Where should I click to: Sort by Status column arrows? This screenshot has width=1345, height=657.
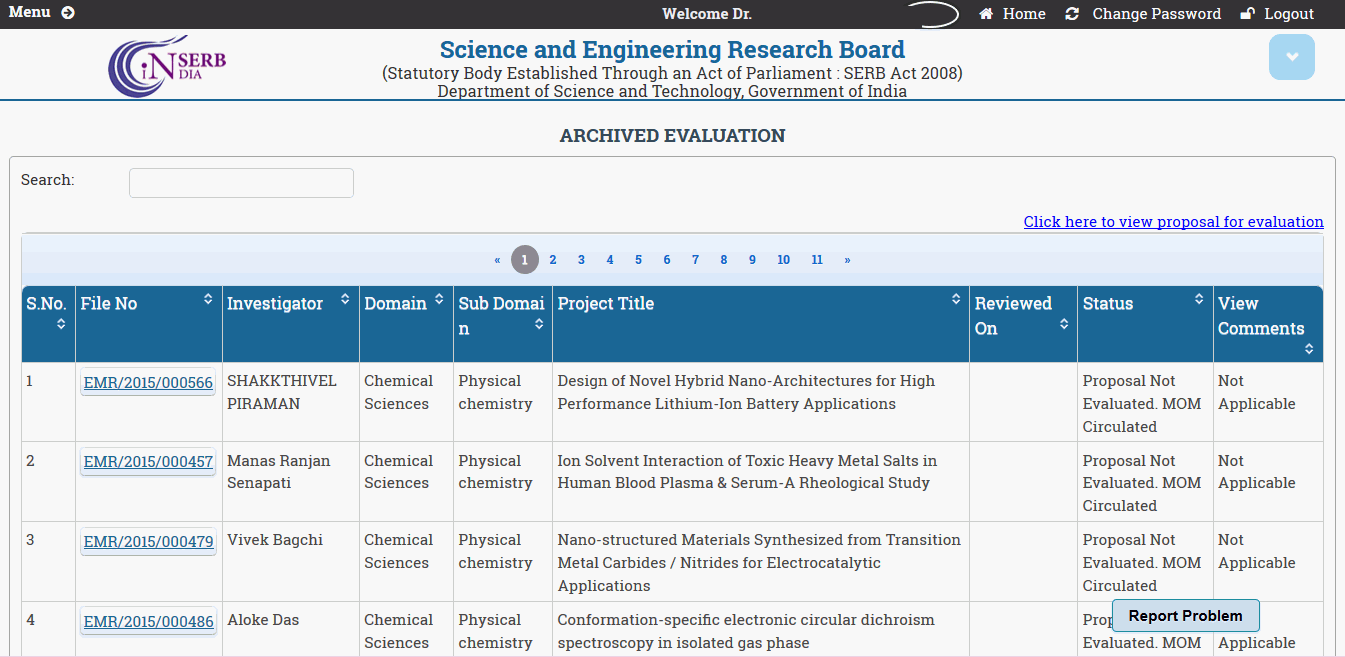pyautogui.click(x=1199, y=299)
